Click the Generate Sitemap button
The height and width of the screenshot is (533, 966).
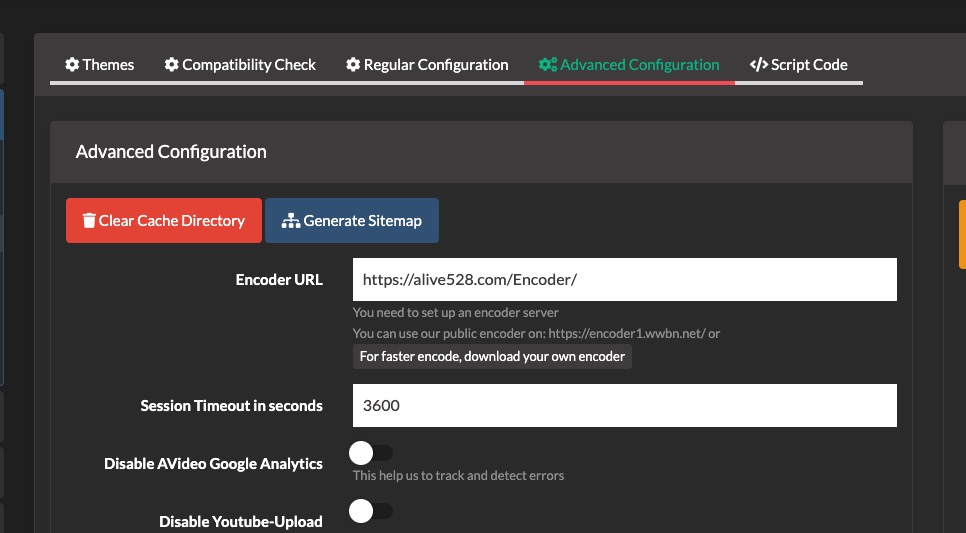click(352, 221)
